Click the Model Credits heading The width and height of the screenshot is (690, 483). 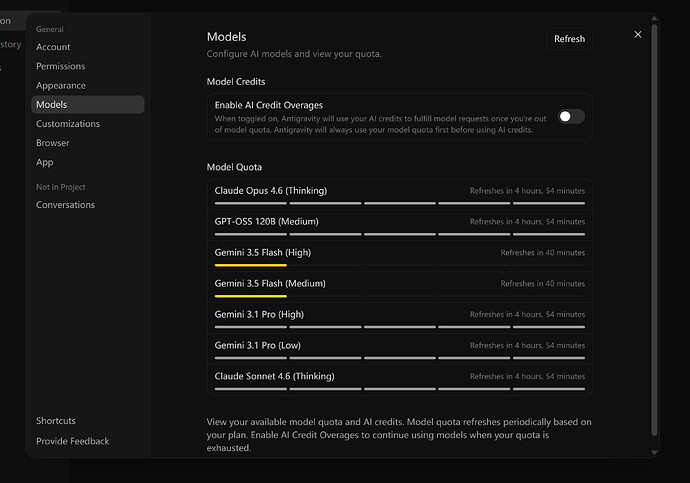pyautogui.click(x=236, y=82)
